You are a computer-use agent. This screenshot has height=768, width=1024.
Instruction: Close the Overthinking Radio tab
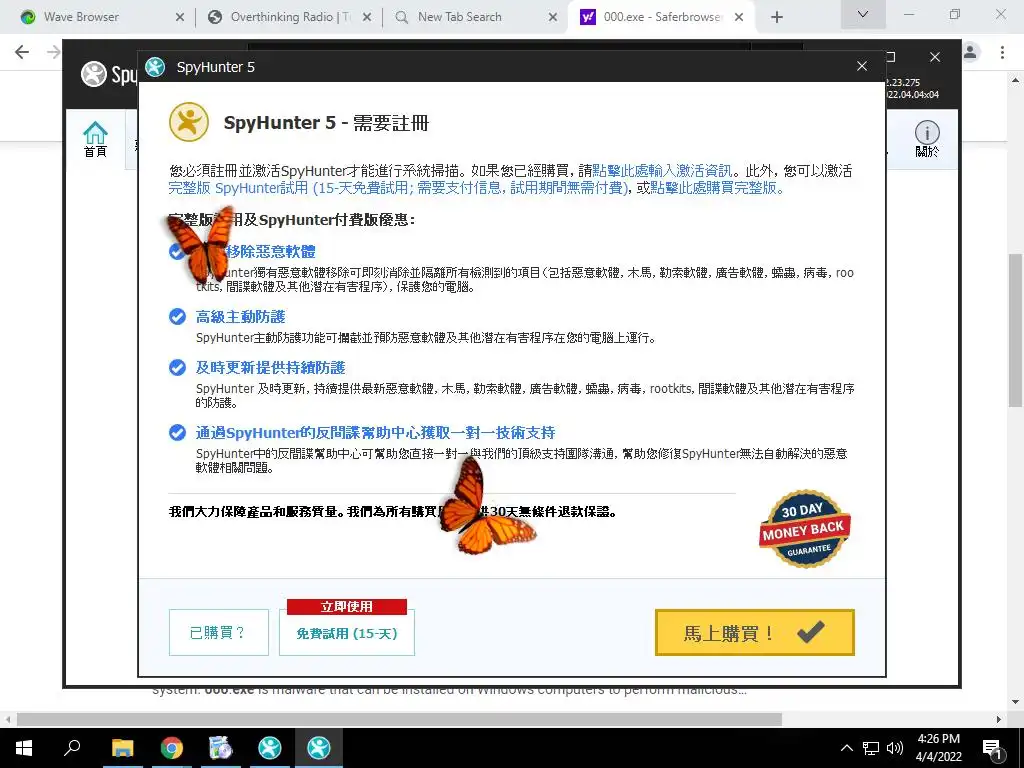pos(367,18)
